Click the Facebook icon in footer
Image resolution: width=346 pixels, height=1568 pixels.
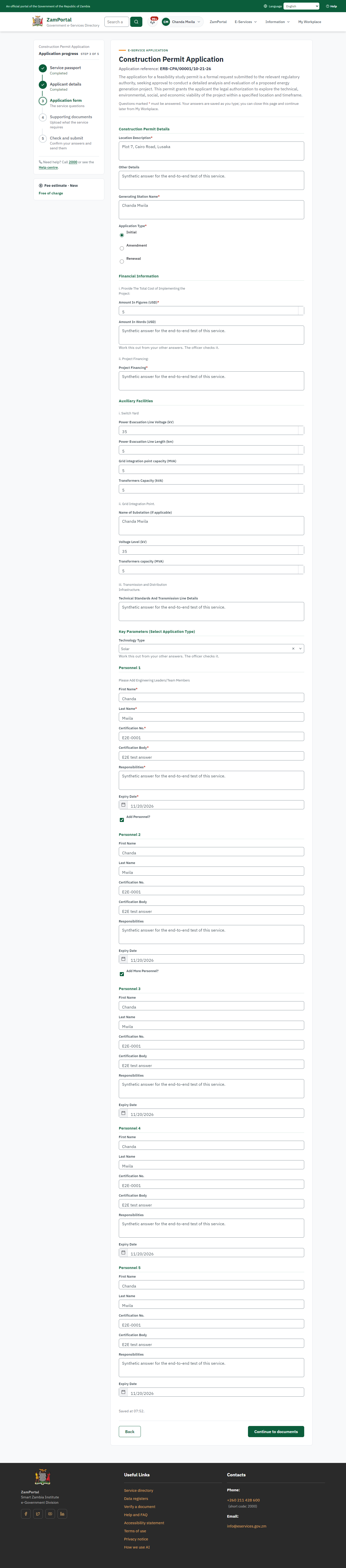coord(26,1514)
